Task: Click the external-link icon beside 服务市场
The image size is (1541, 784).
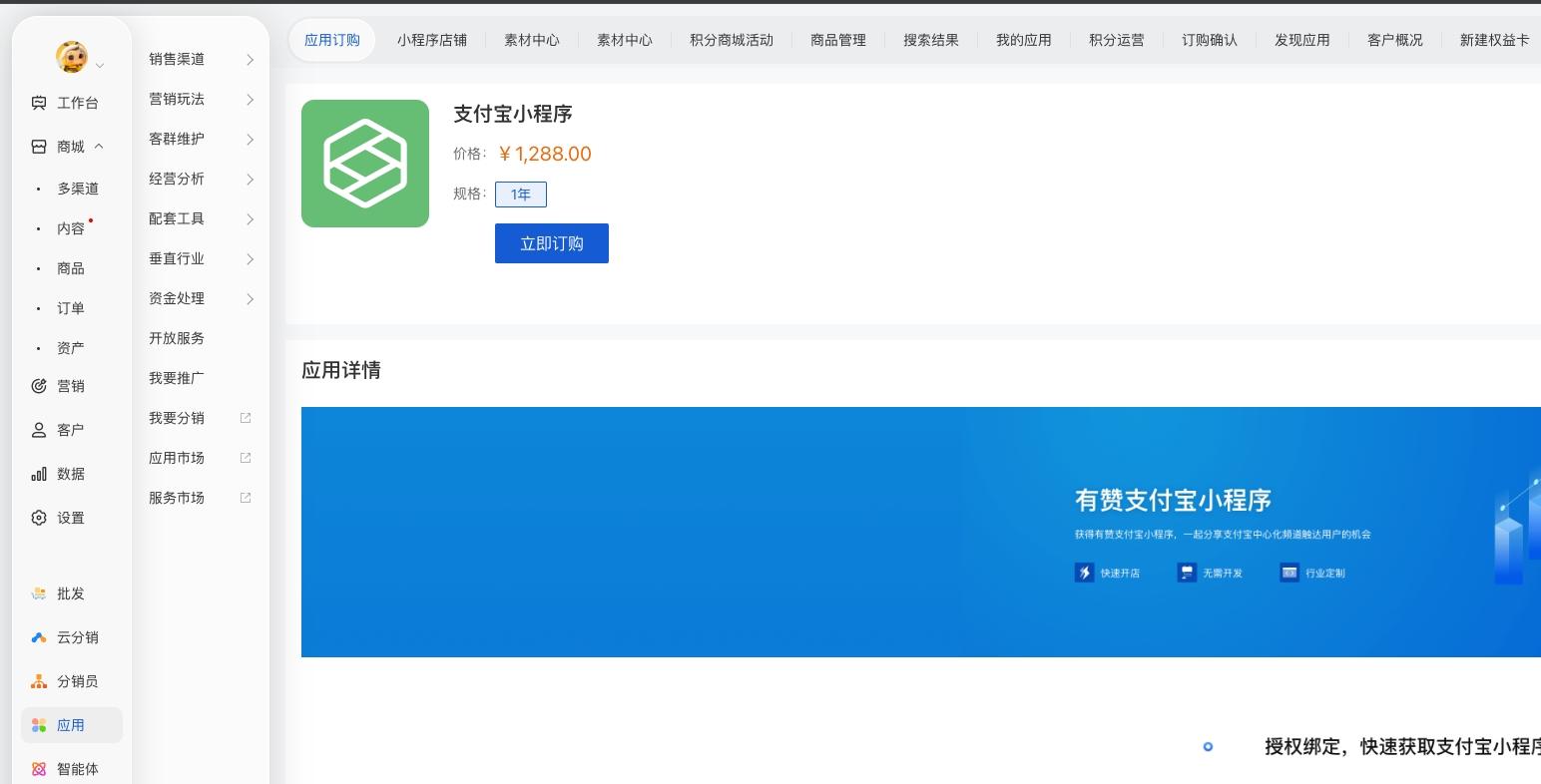Action: click(x=246, y=498)
